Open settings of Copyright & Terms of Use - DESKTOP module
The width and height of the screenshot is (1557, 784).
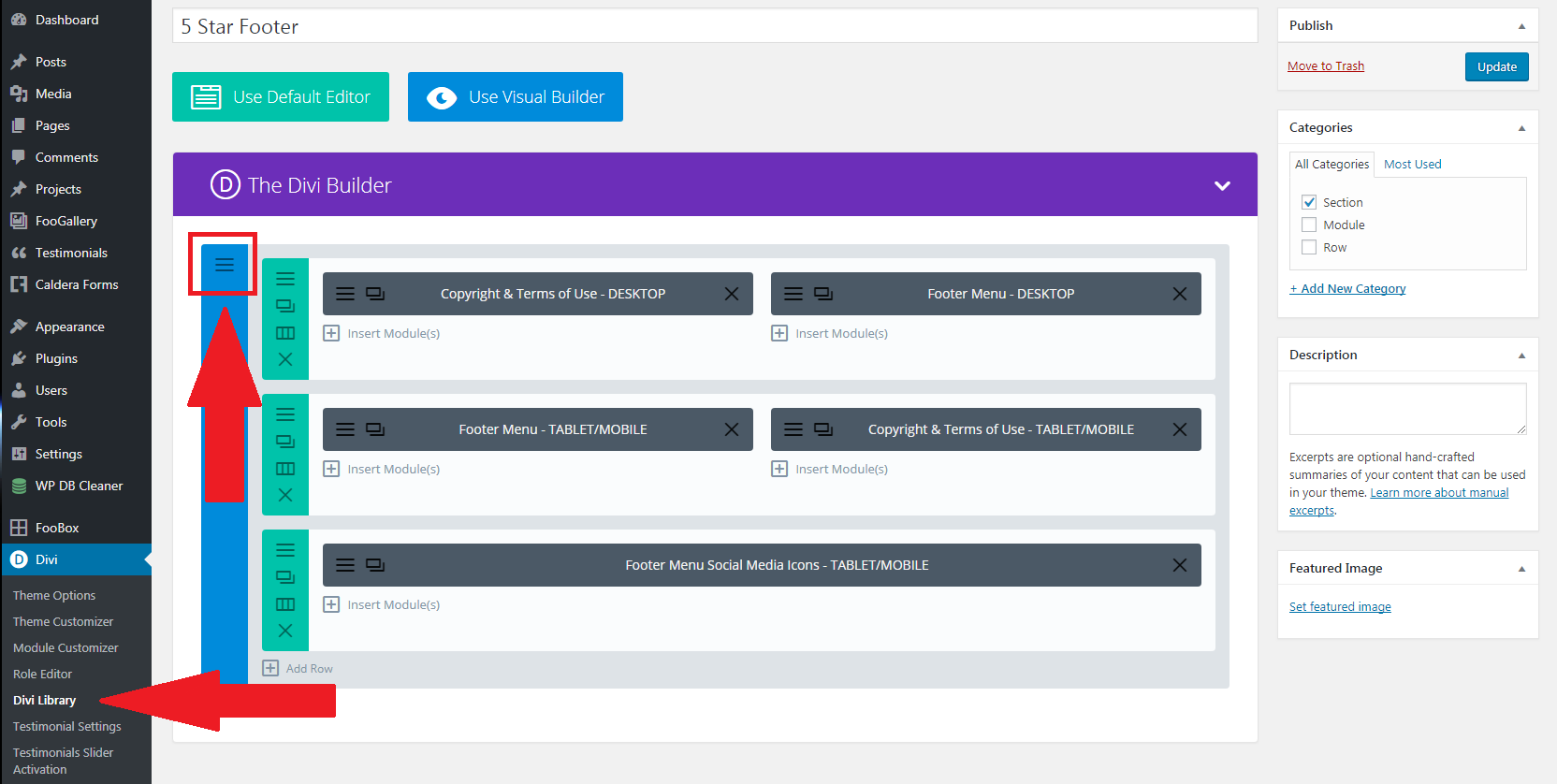pos(345,294)
